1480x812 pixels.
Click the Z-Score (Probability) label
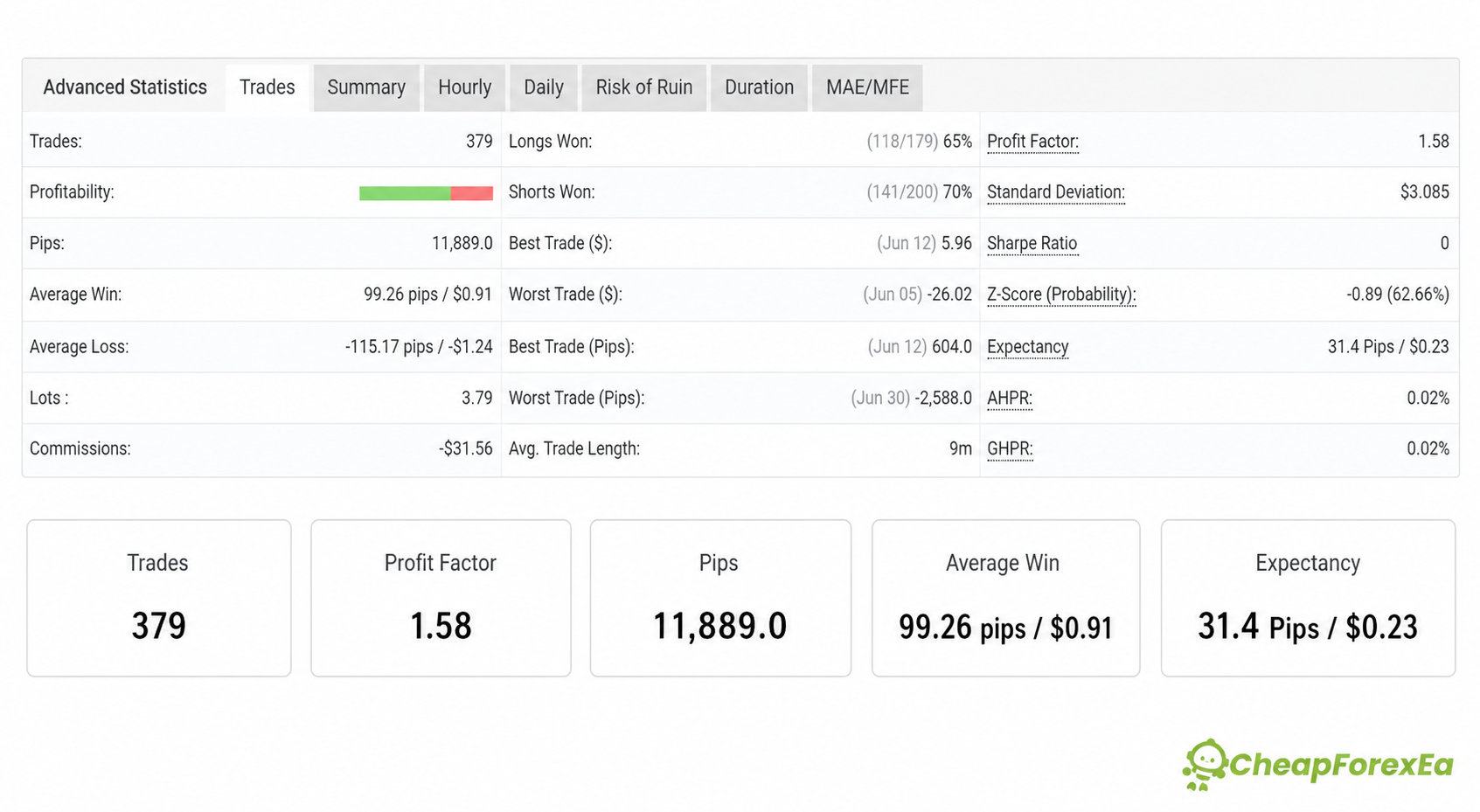tap(1061, 295)
